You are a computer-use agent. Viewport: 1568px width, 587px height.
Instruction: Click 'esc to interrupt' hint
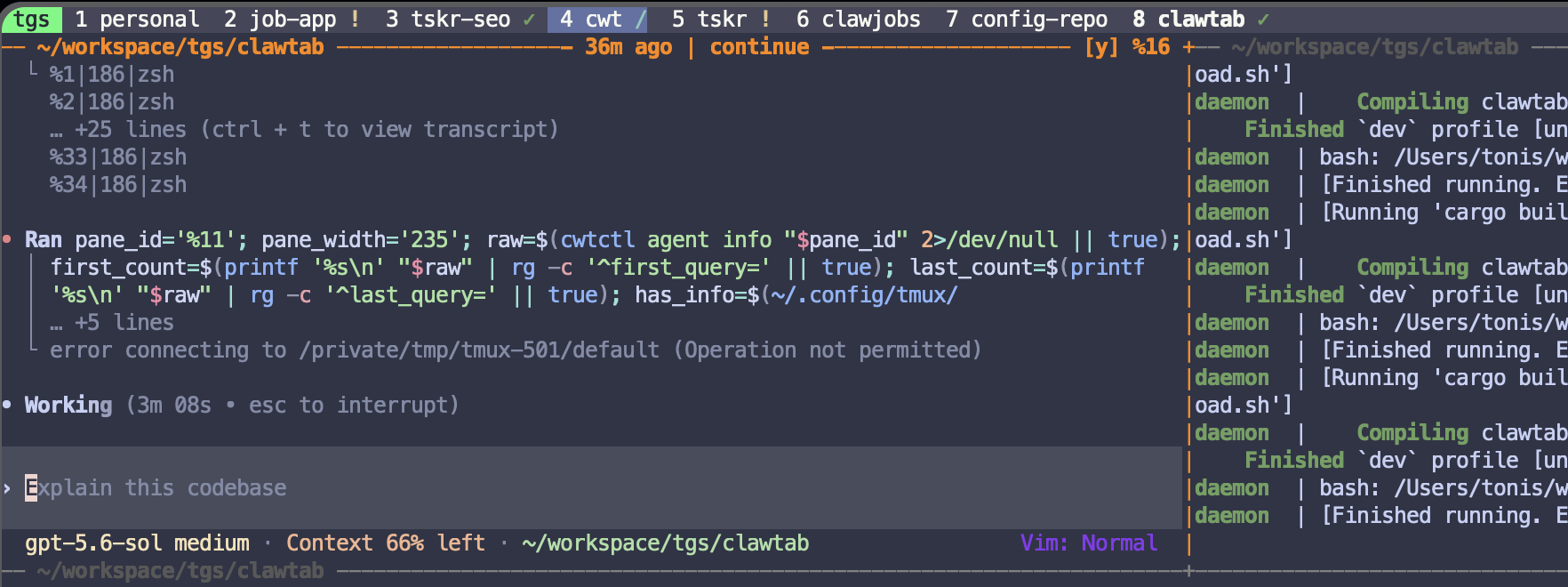click(x=348, y=405)
